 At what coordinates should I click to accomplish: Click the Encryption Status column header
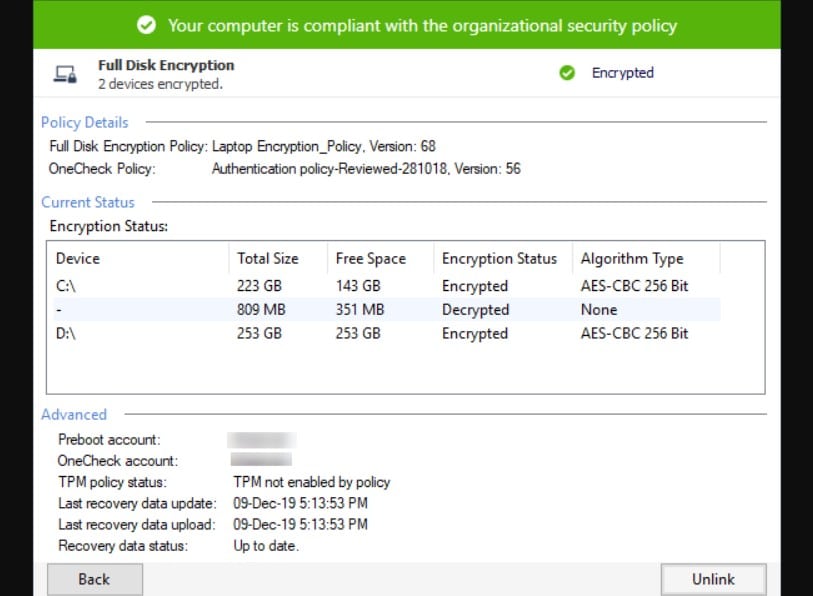coord(503,258)
